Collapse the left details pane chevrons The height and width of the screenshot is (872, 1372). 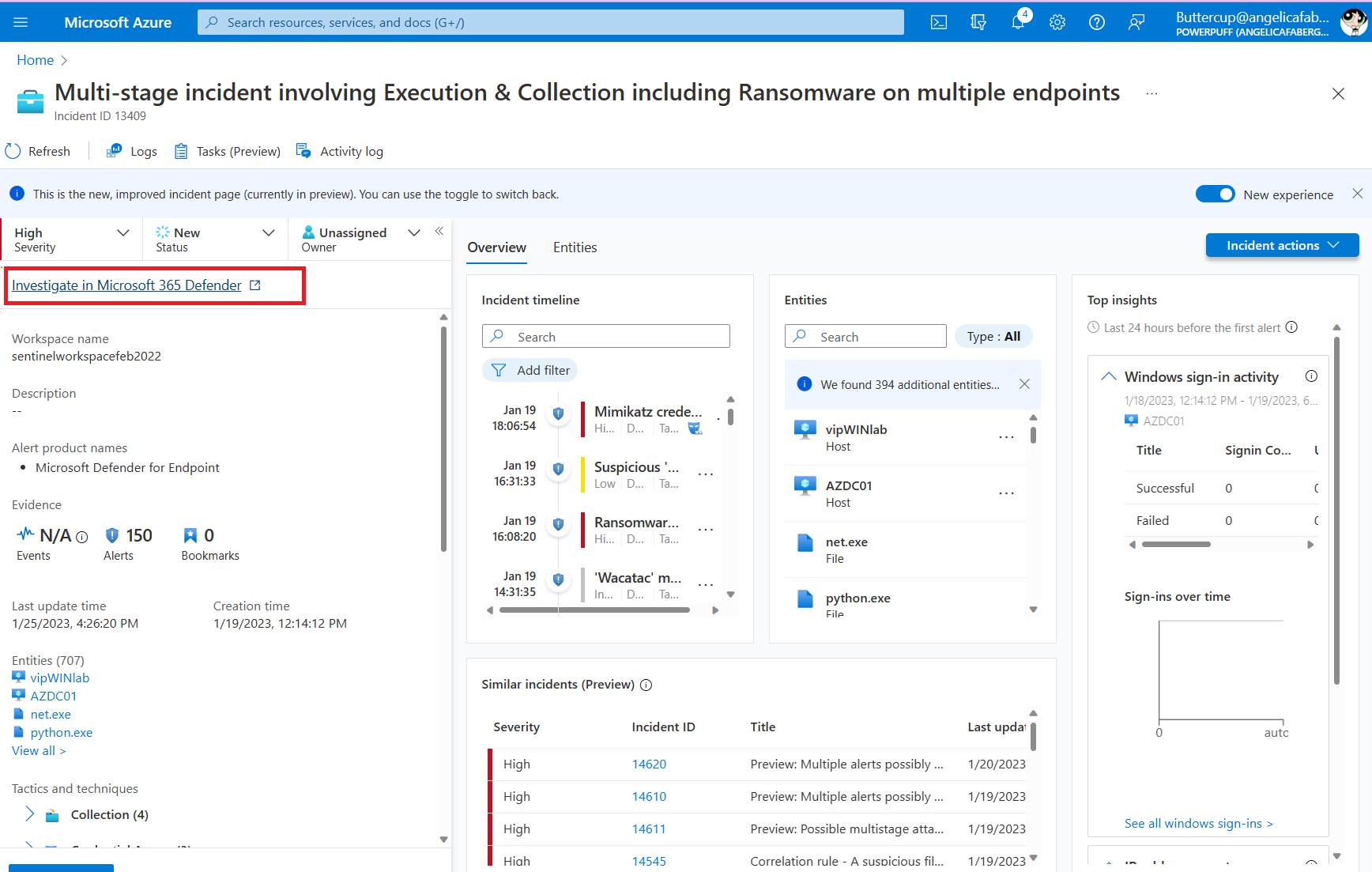click(439, 232)
